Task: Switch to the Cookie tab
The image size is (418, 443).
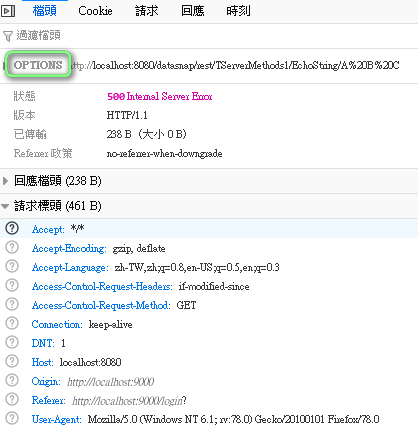Action: click(x=95, y=11)
